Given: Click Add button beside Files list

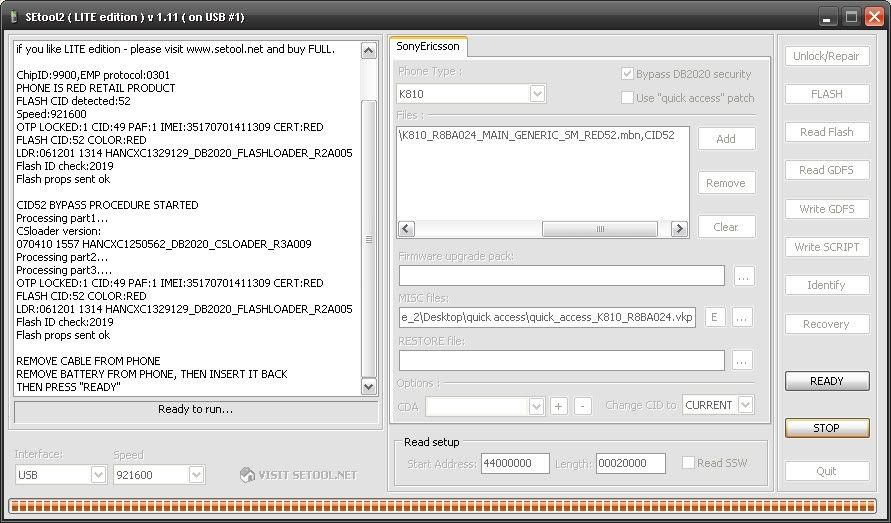Looking at the screenshot, I should [726, 139].
